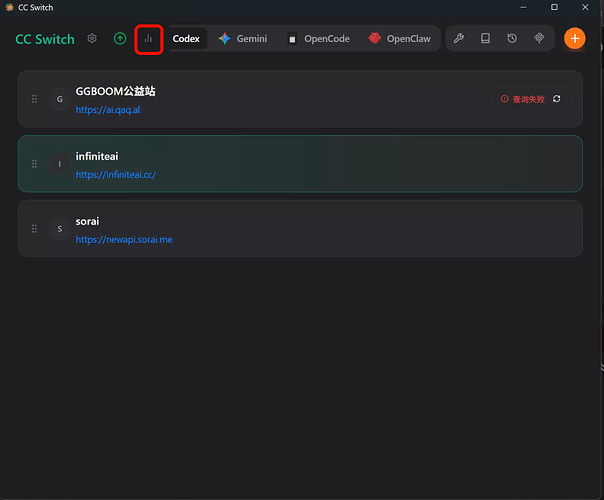Switch to the OpenCode tab
The width and height of the screenshot is (604, 500).
coord(319,39)
